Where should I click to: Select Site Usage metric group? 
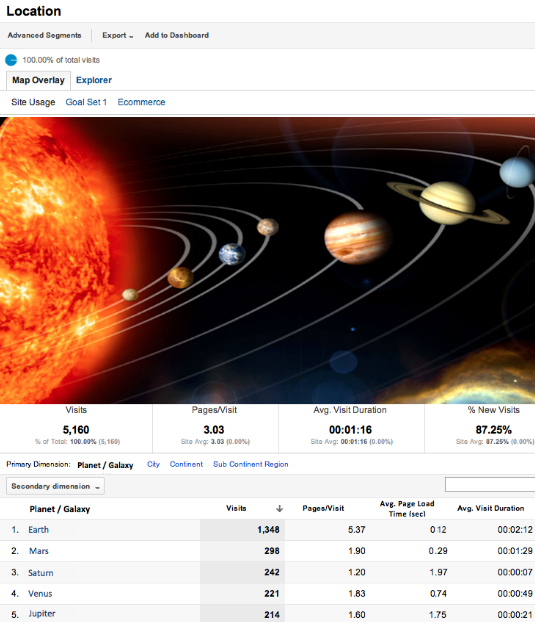point(33,102)
